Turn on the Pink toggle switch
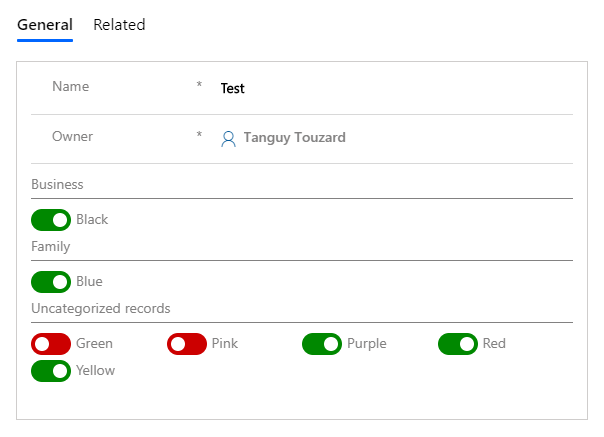Viewport: 604px width, 437px height. coord(187,344)
